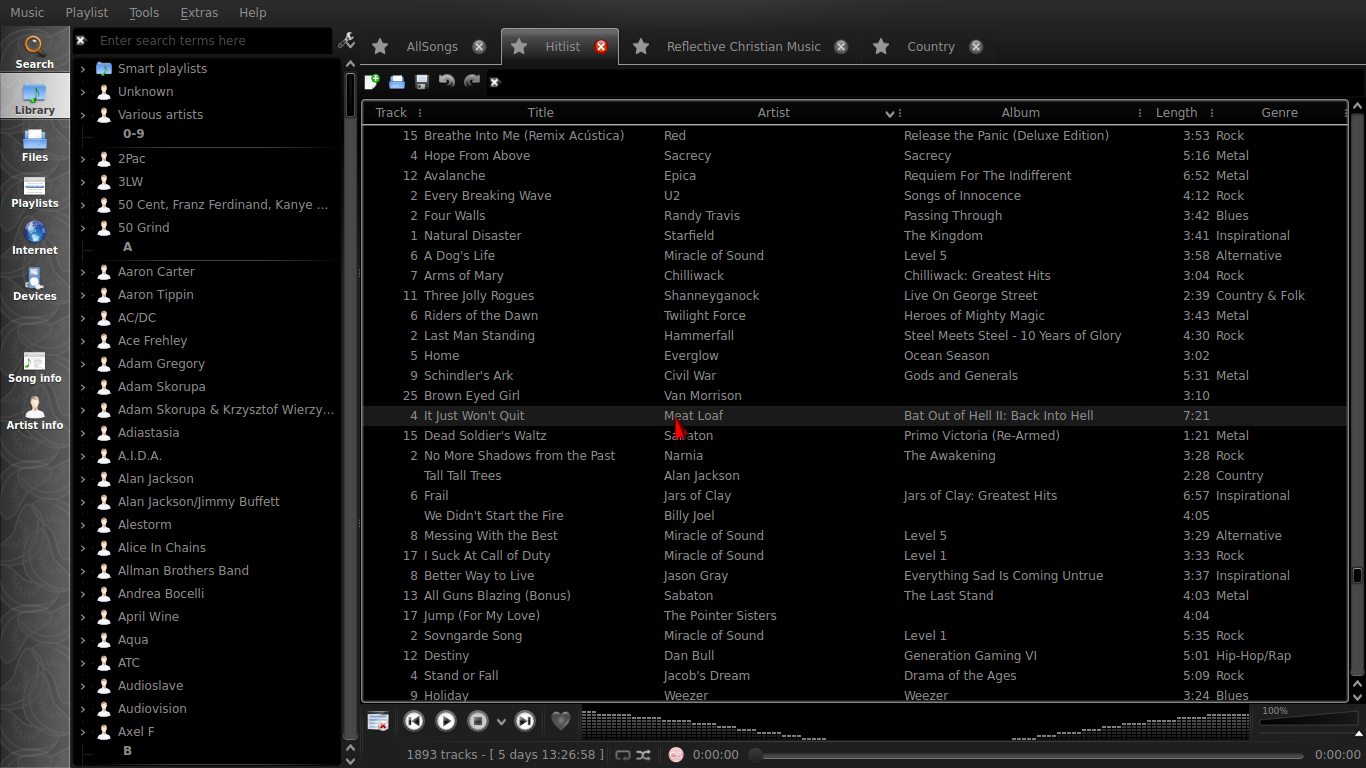Open the stop-after options dropdown arrow
1366x768 pixels.
pyautogui.click(x=501, y=722)
